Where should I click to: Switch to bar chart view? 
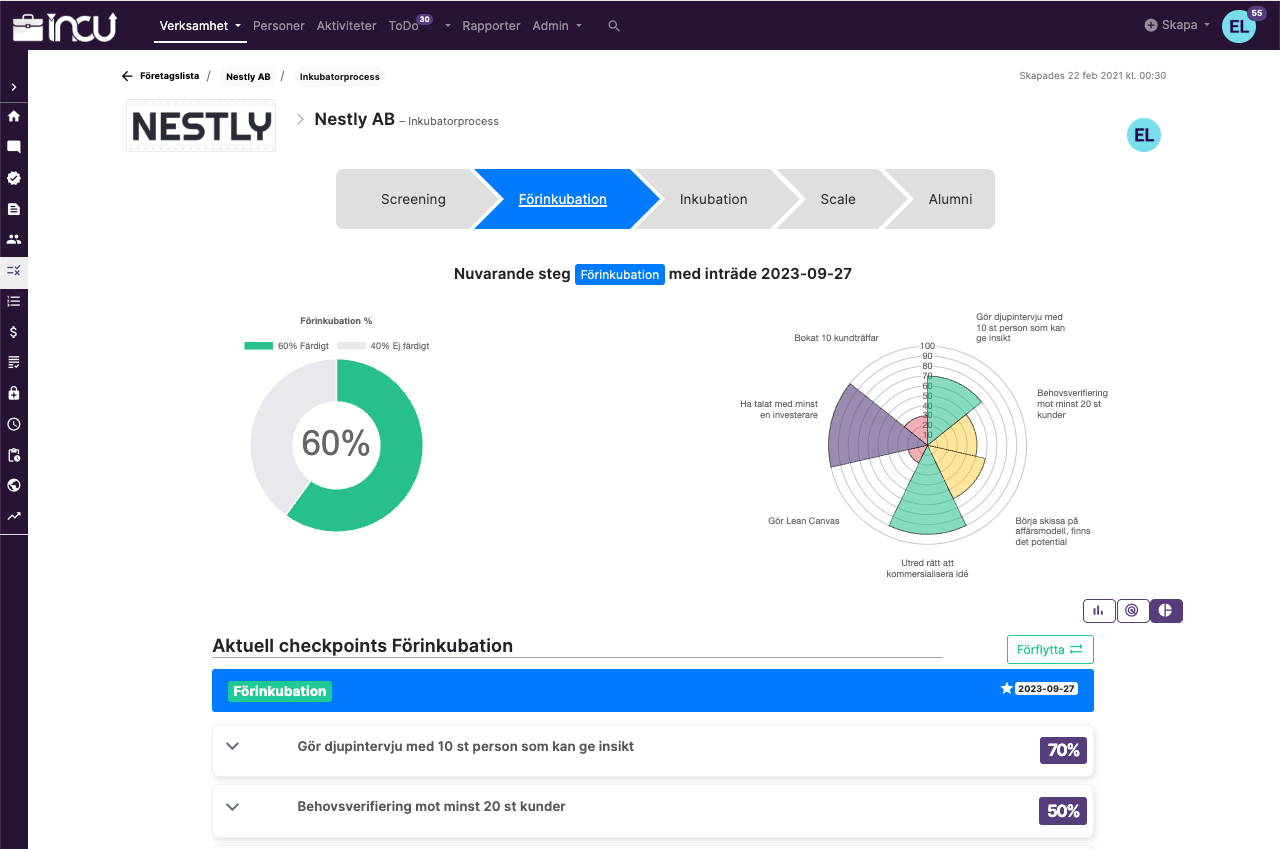click(x=1098, y=610)
